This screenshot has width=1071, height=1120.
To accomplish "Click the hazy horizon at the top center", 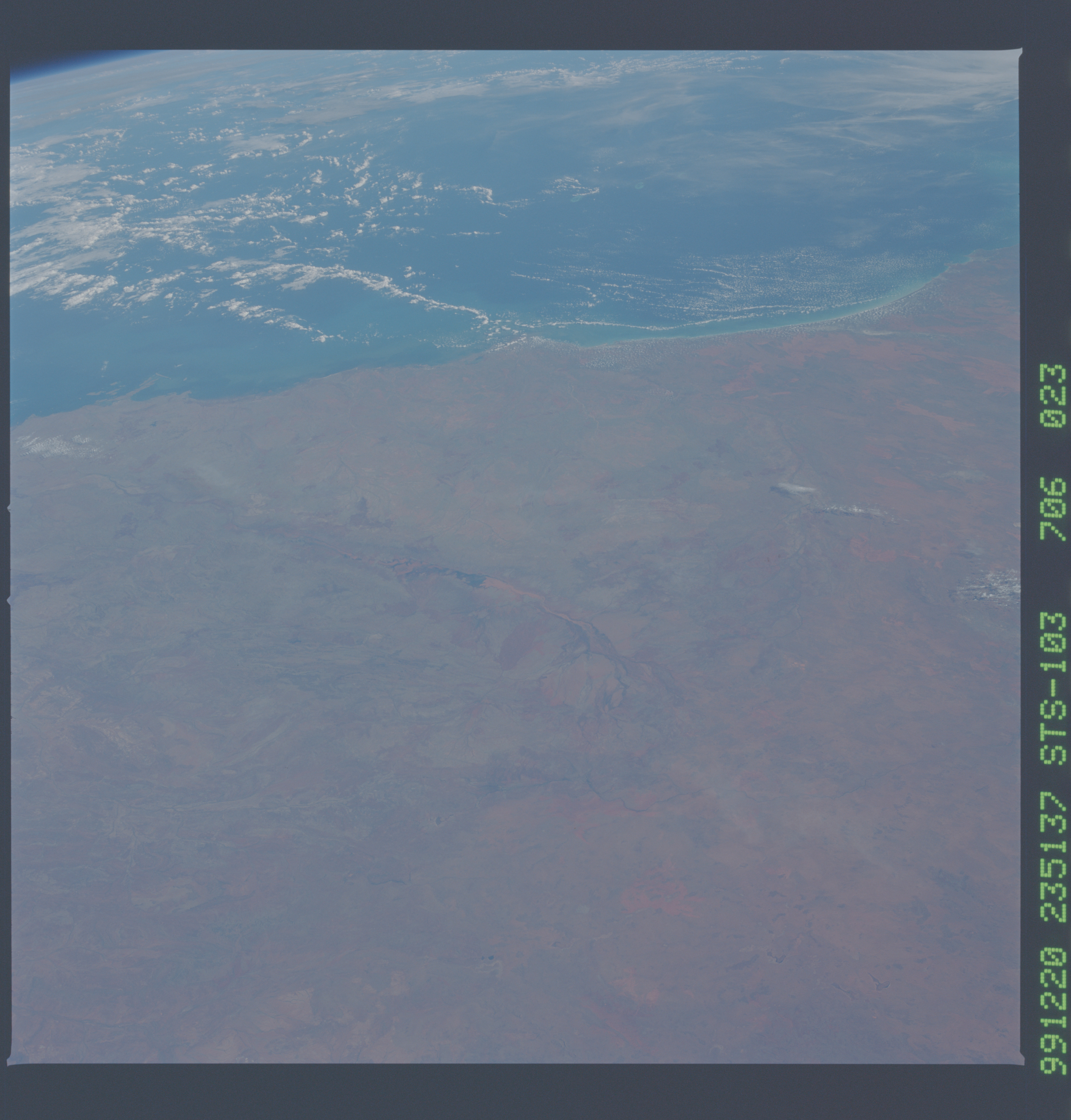I will (x=514, y=63).
